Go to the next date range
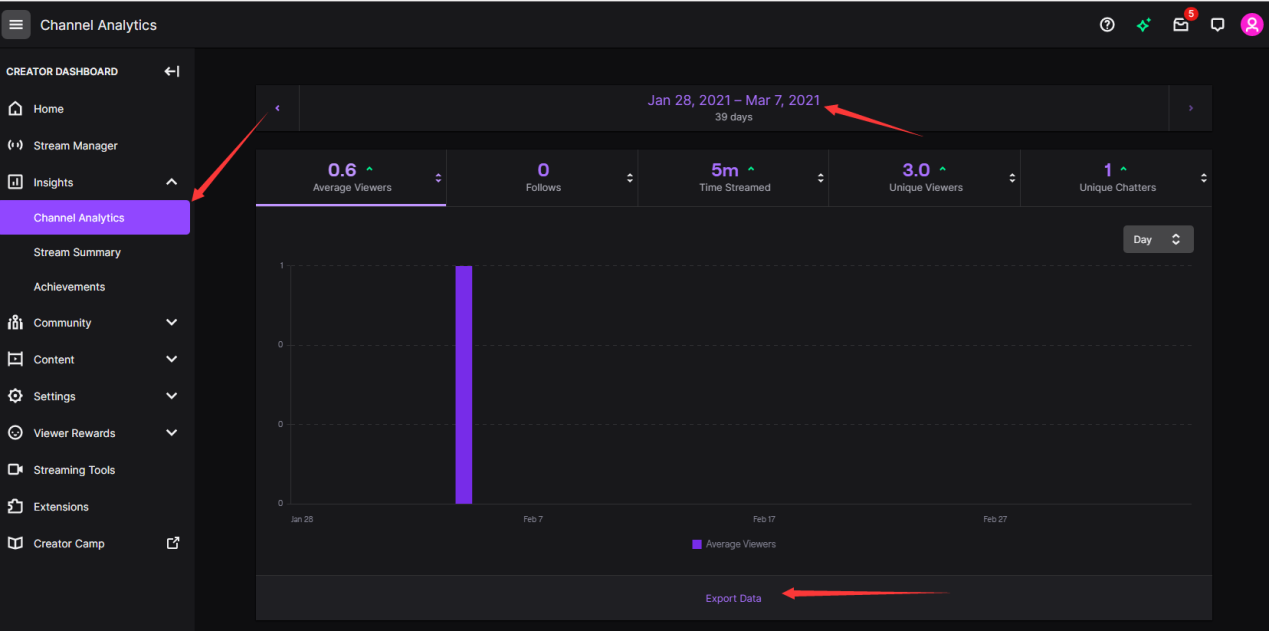Viewport: 1269px width, 631px height. [x=1190, y=108]
